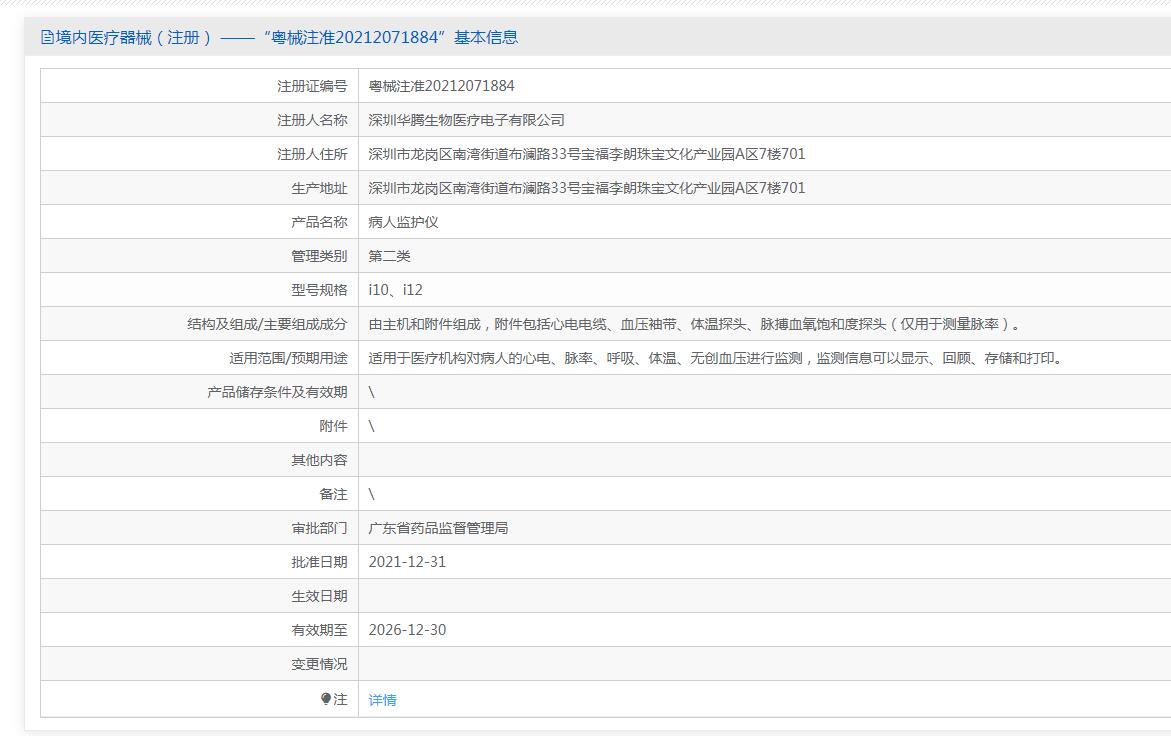
Task: Click the 生产地址 label cell
Action: click(x=199, y=187)
